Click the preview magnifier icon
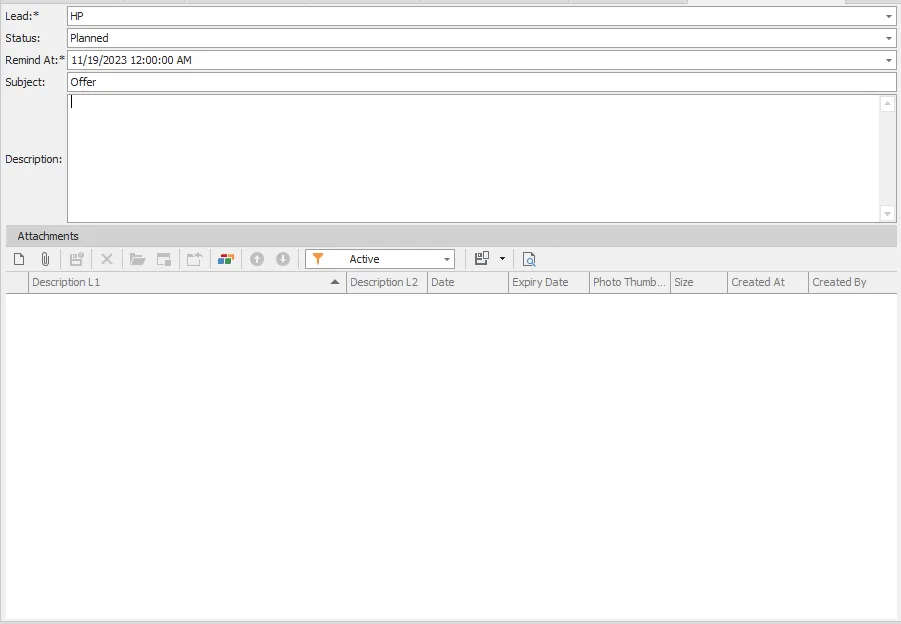The image size is (901, 624). [529, 259]
